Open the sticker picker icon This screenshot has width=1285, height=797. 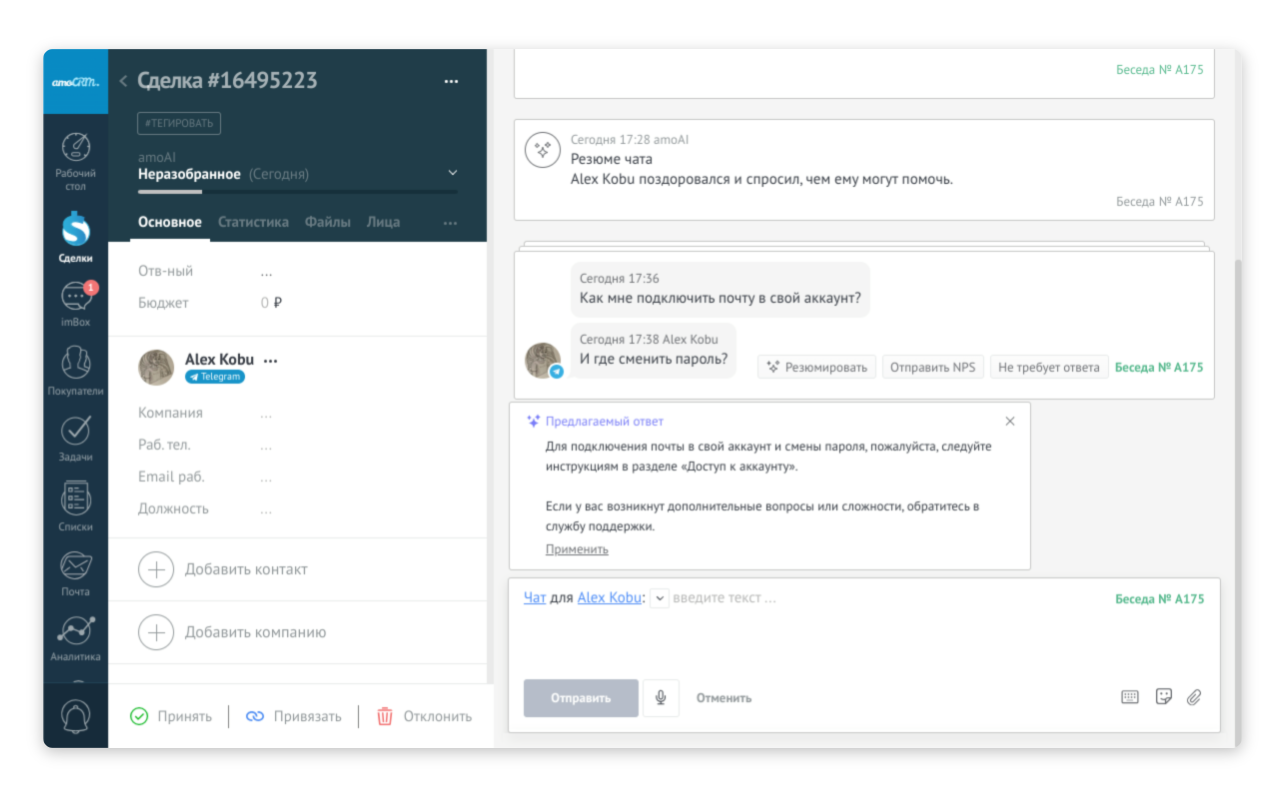1163,697
